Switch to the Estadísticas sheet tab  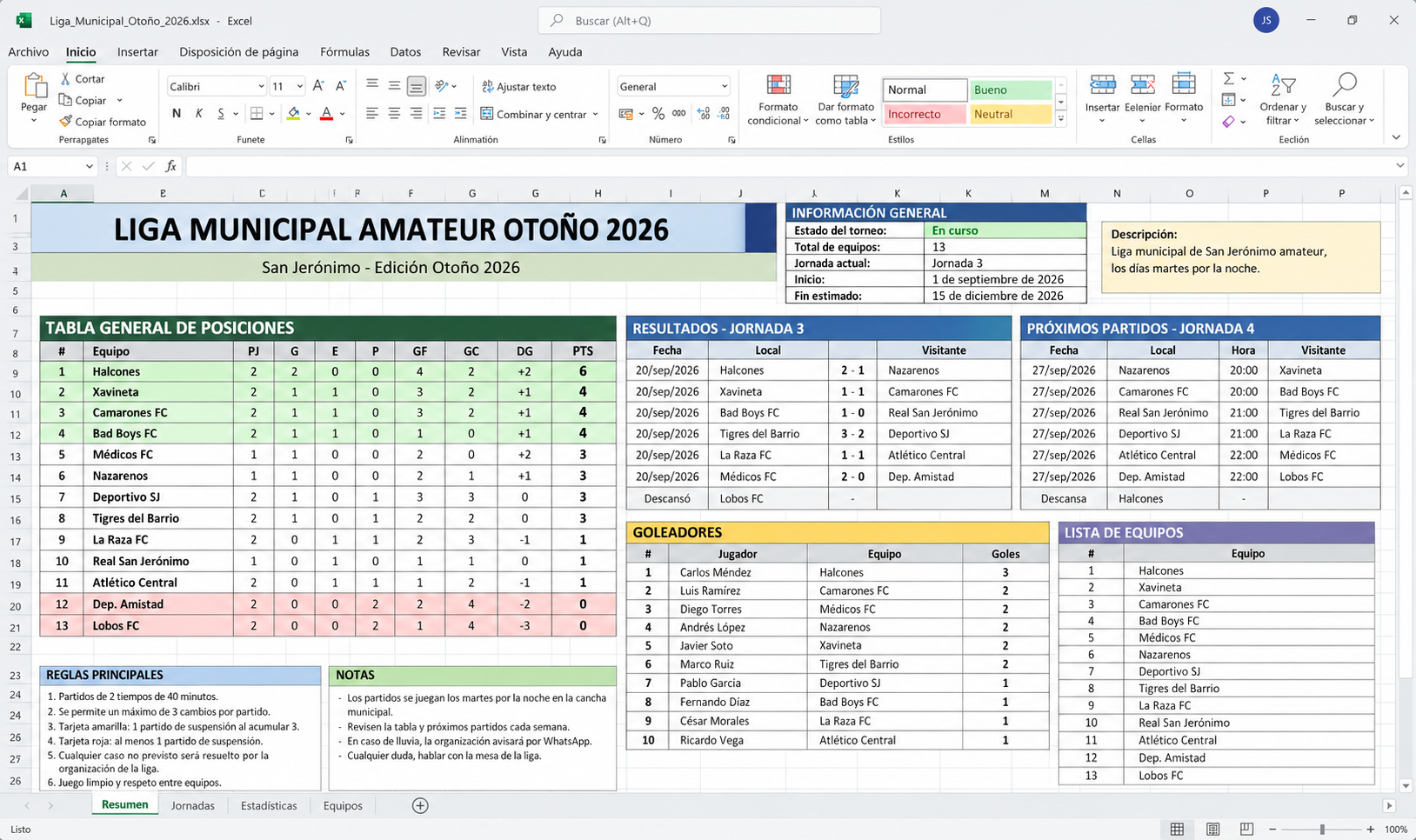pos(269,806)
